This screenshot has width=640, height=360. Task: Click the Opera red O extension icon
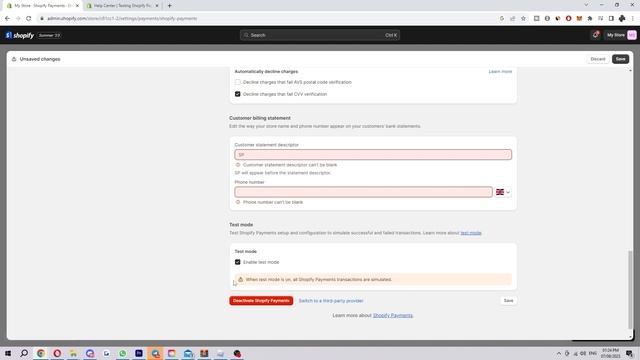point(568,18)
